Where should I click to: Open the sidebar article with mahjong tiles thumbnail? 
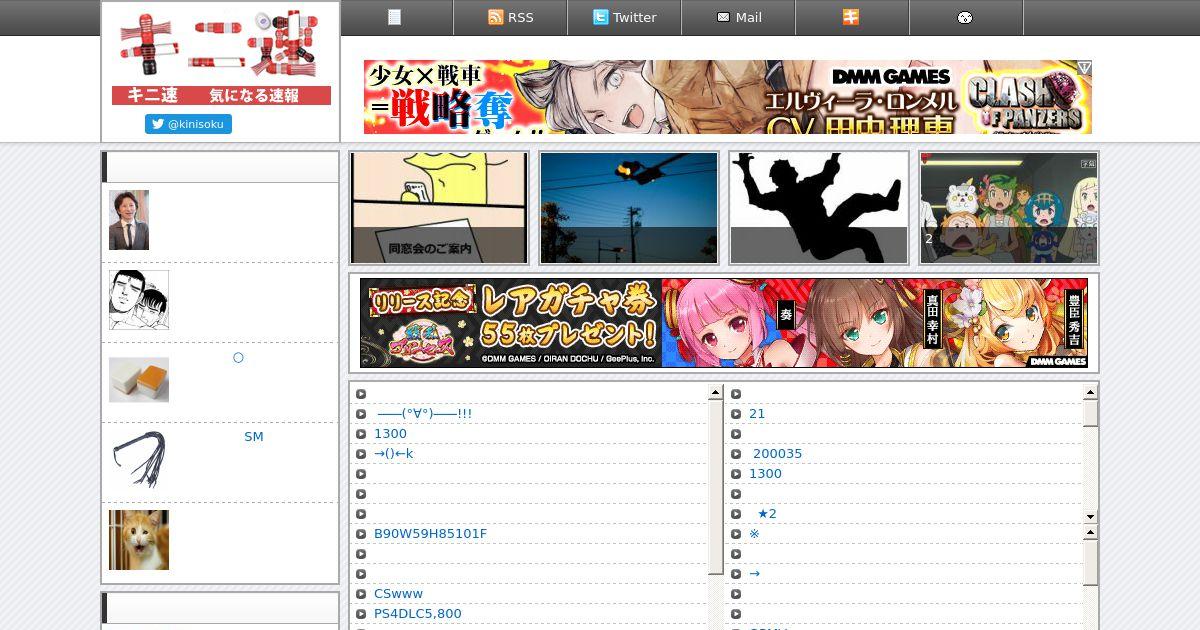coord(139,380)
